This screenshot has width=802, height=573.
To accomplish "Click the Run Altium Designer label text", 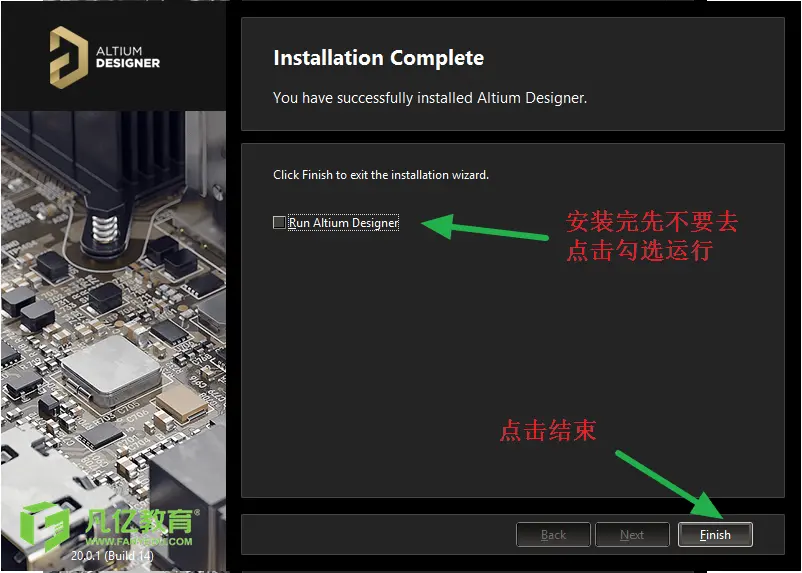I will (343, 223).
